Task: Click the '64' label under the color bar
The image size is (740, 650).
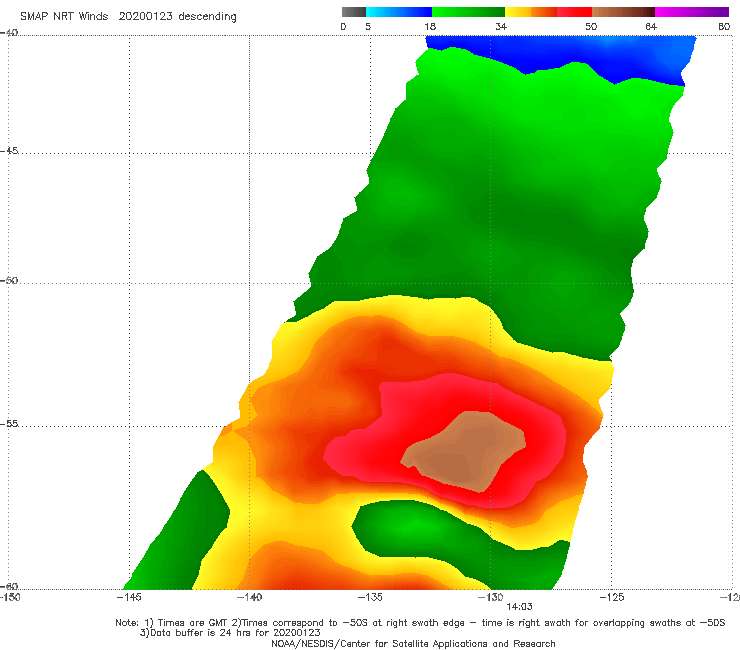Action: (651, 27)
